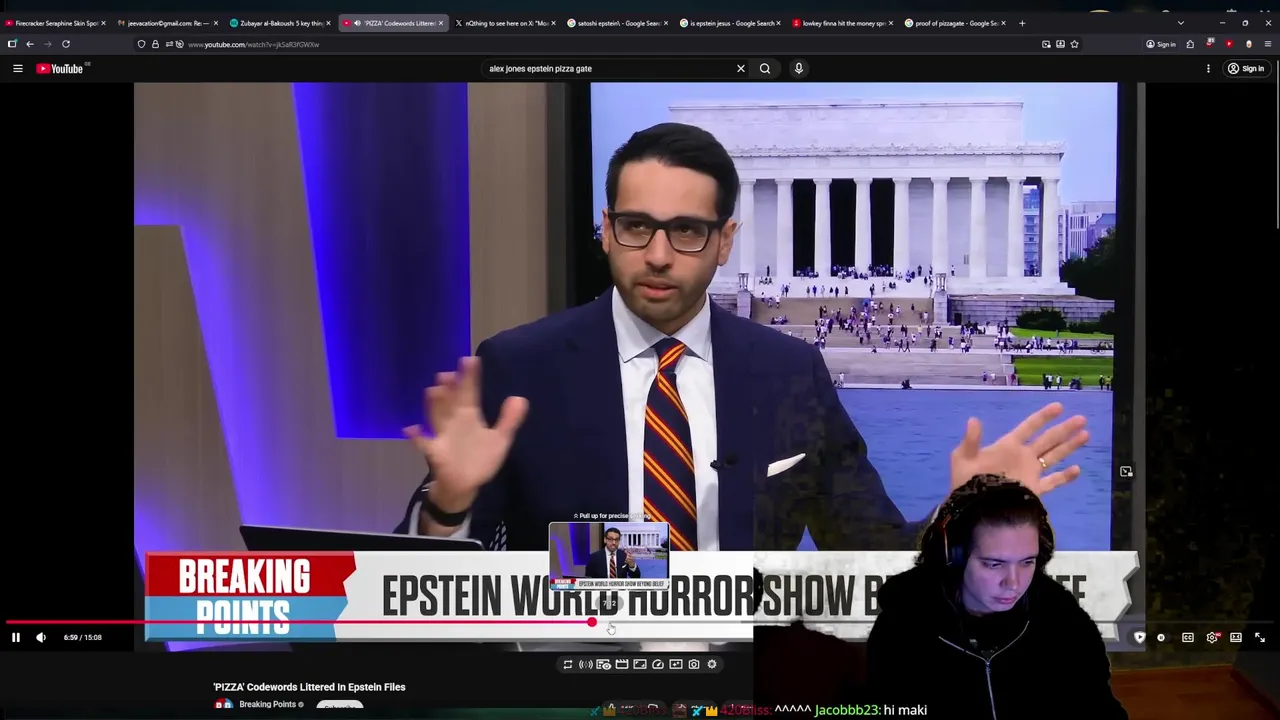Open the Firecracker Seraphine Skin tab

(55, 23)
